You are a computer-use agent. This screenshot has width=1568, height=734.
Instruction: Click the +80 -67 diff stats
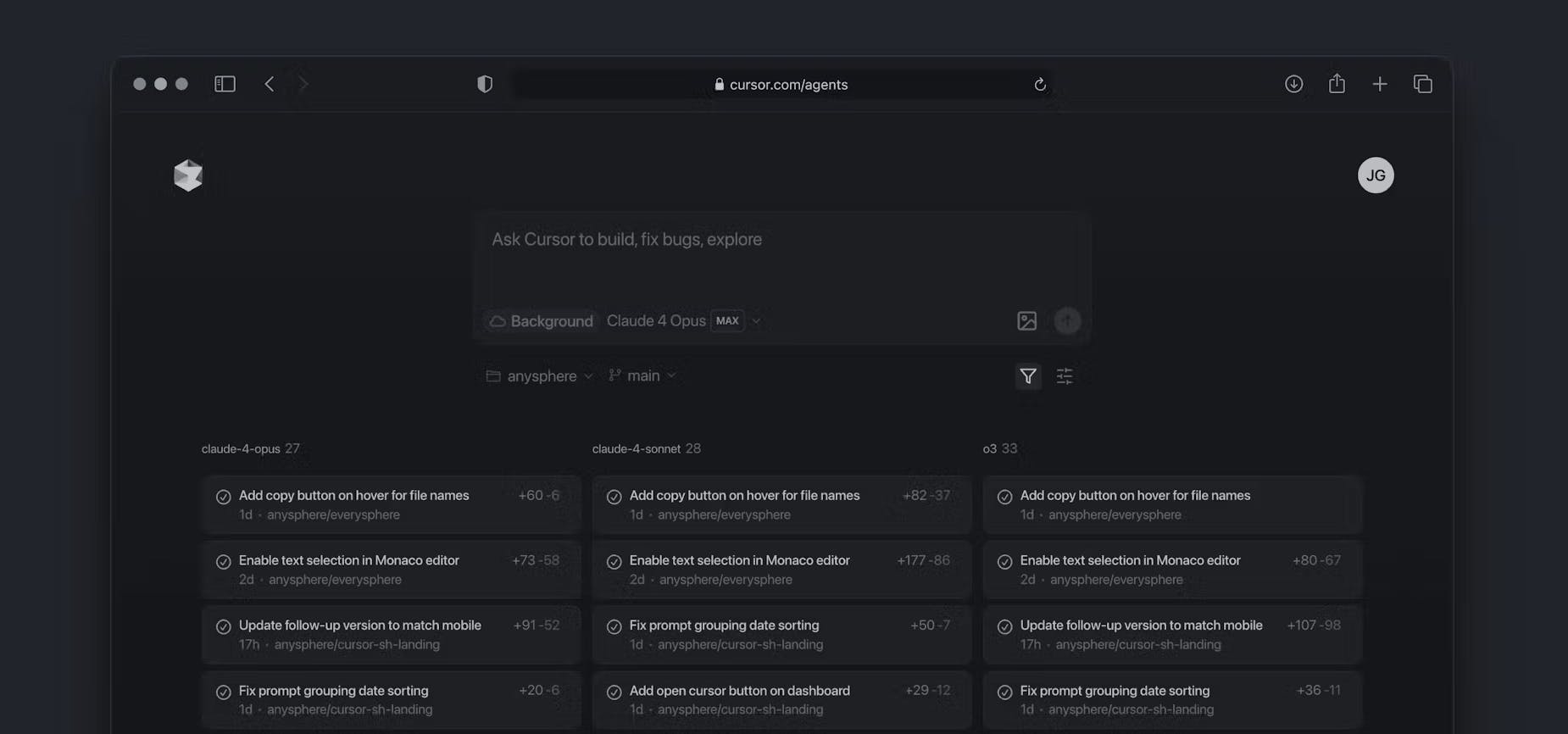click(x=1316, y=560)
